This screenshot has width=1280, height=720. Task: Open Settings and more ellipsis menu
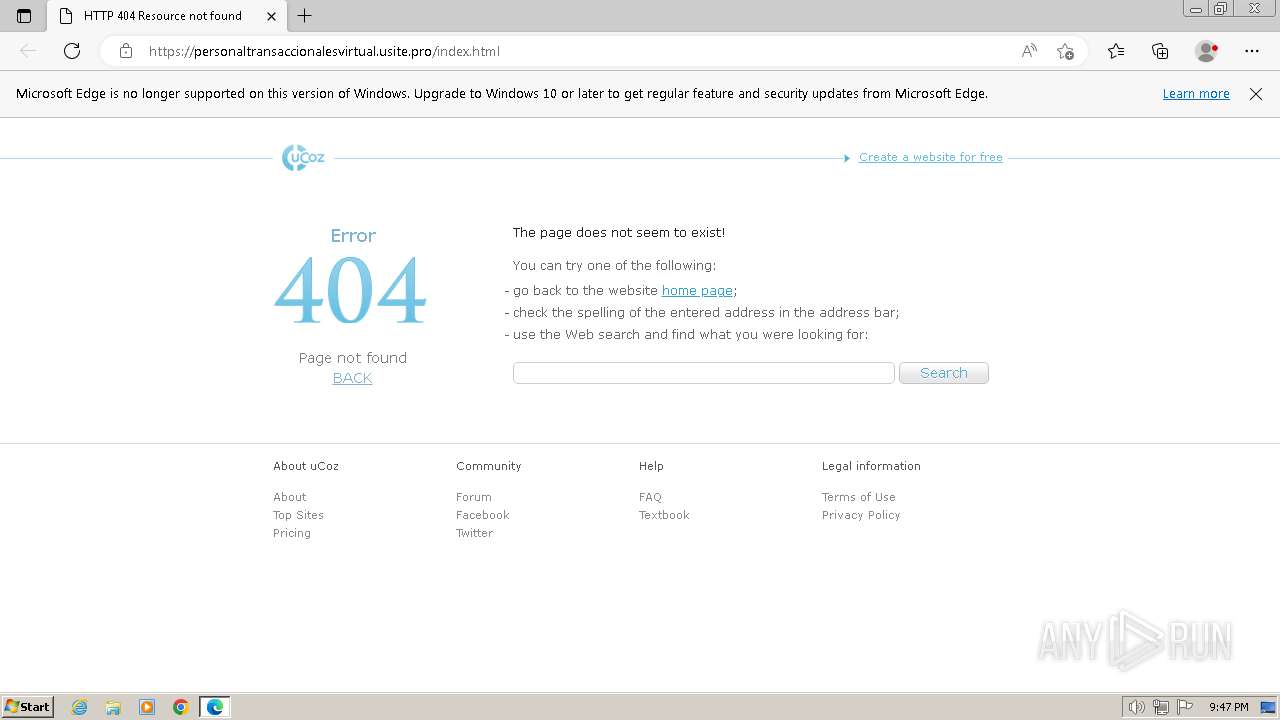pyautogui.click(x=1252, y=51)
